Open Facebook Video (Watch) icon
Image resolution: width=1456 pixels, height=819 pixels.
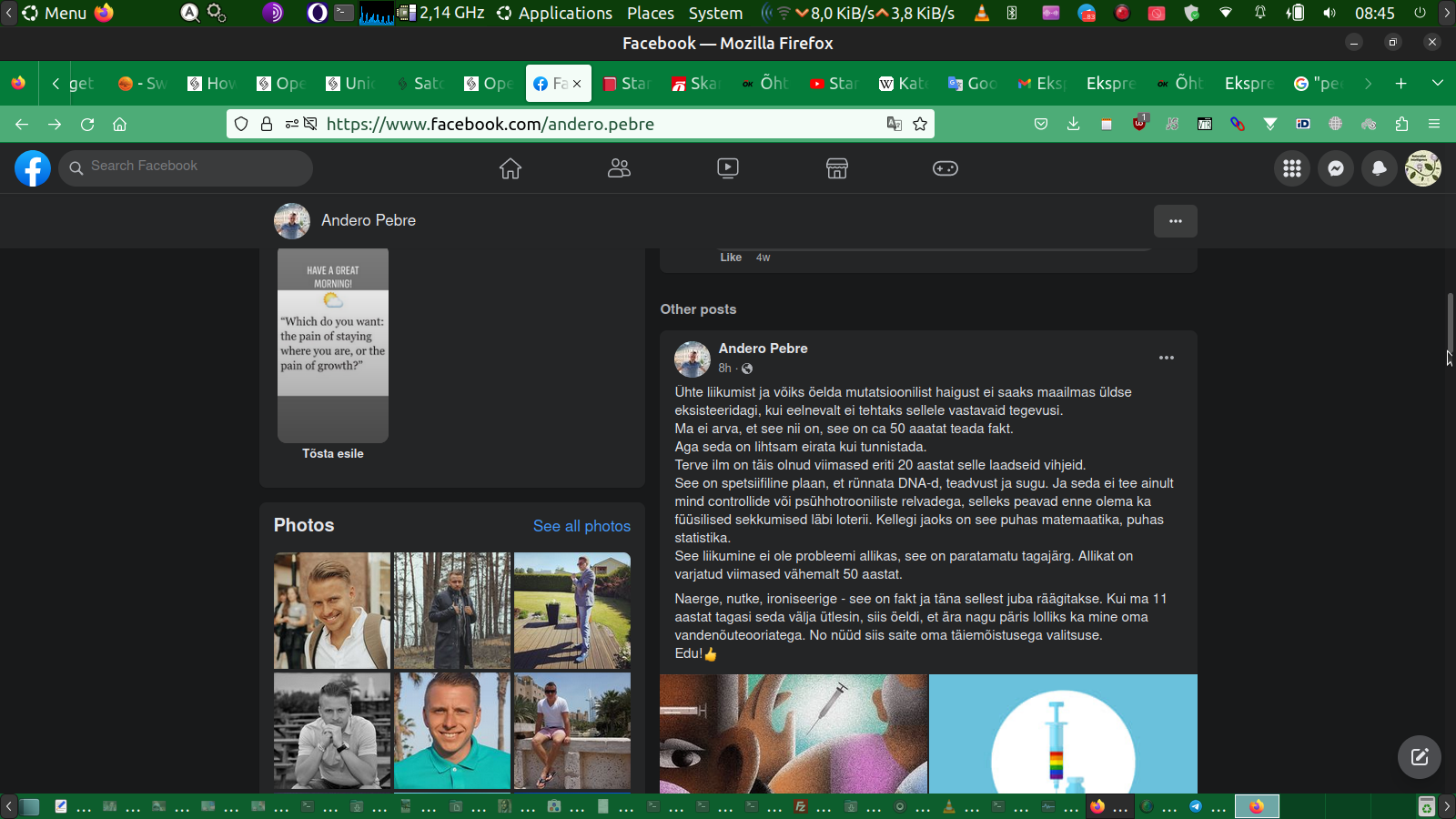click(728, 168)
